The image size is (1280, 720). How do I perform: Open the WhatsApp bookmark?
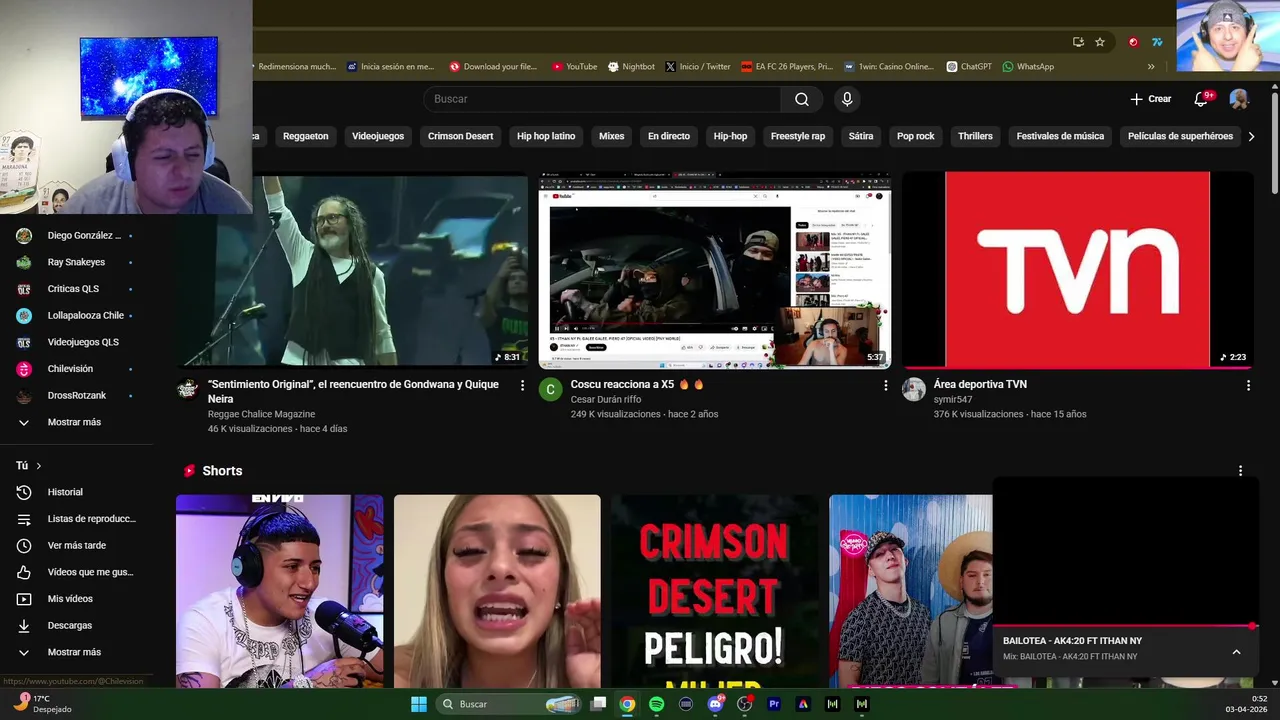1028,67
